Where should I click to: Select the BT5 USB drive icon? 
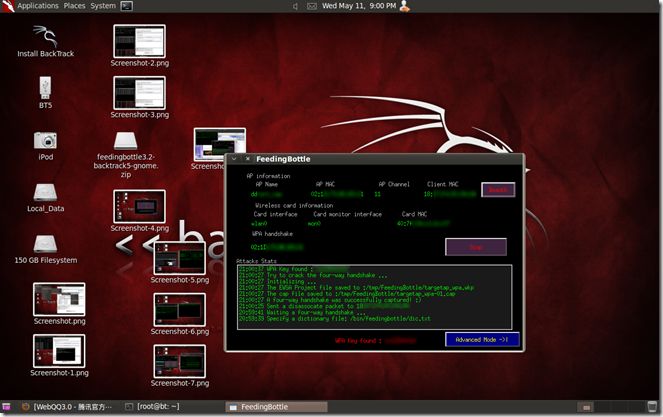click(x=45, y=88)
